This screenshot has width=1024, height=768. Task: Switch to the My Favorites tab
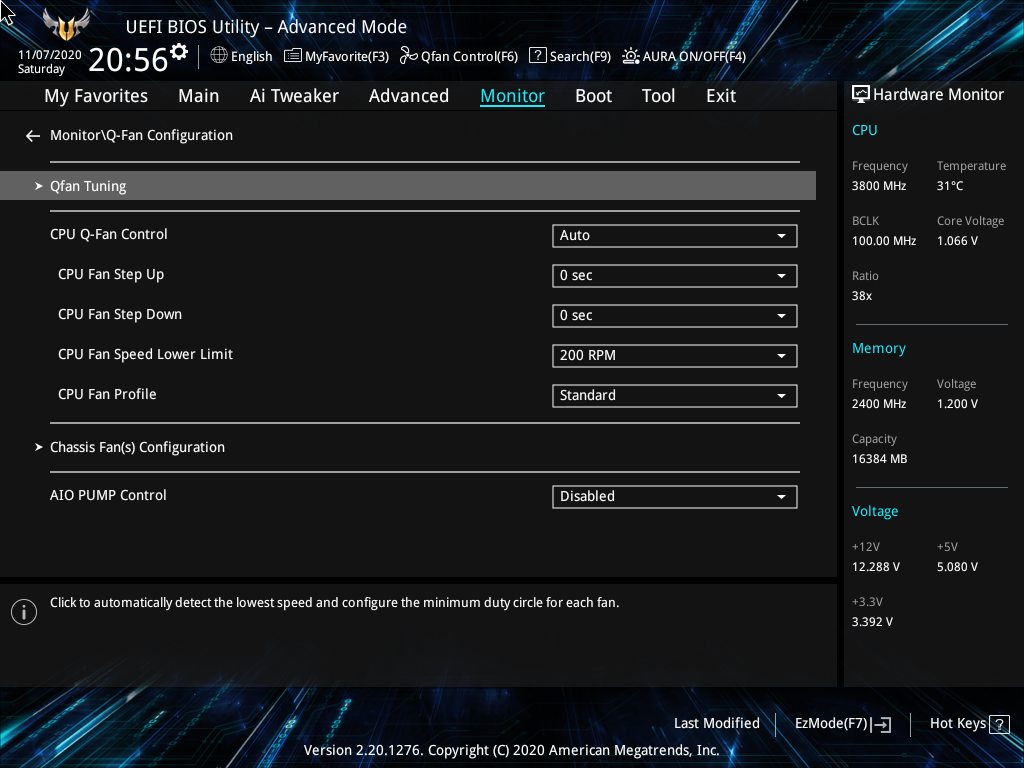click(x=96, y=96)
